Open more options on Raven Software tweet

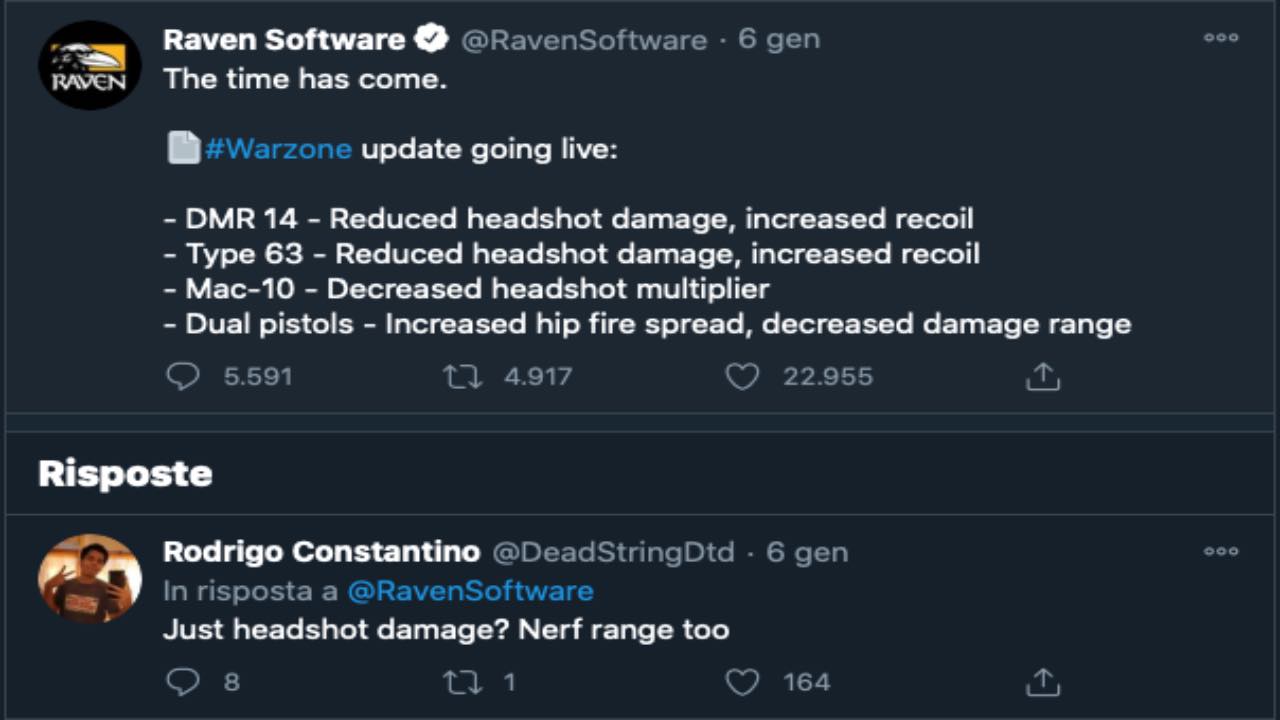[1221, 39]
